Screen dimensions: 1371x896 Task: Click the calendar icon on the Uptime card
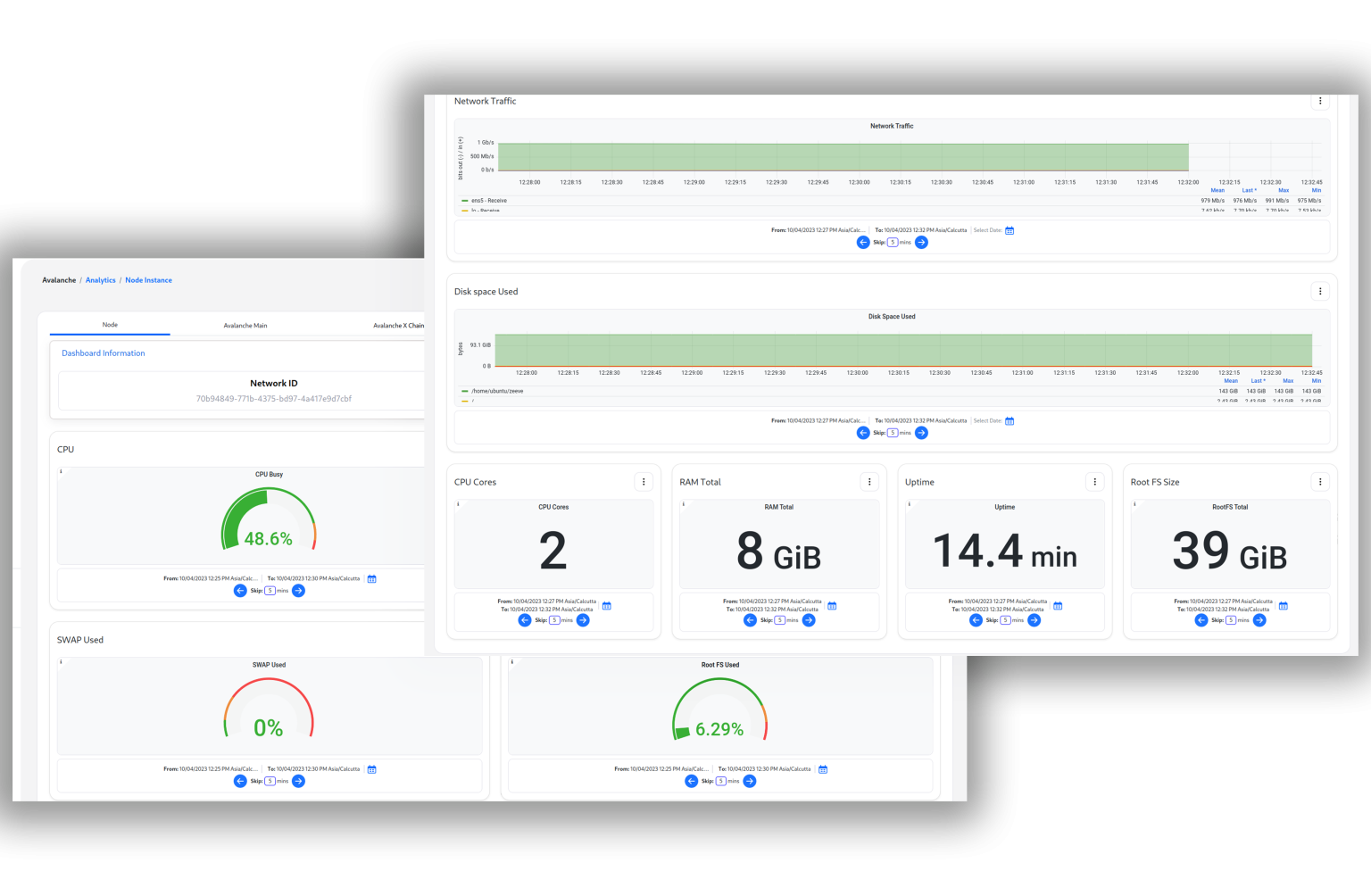1057,606
